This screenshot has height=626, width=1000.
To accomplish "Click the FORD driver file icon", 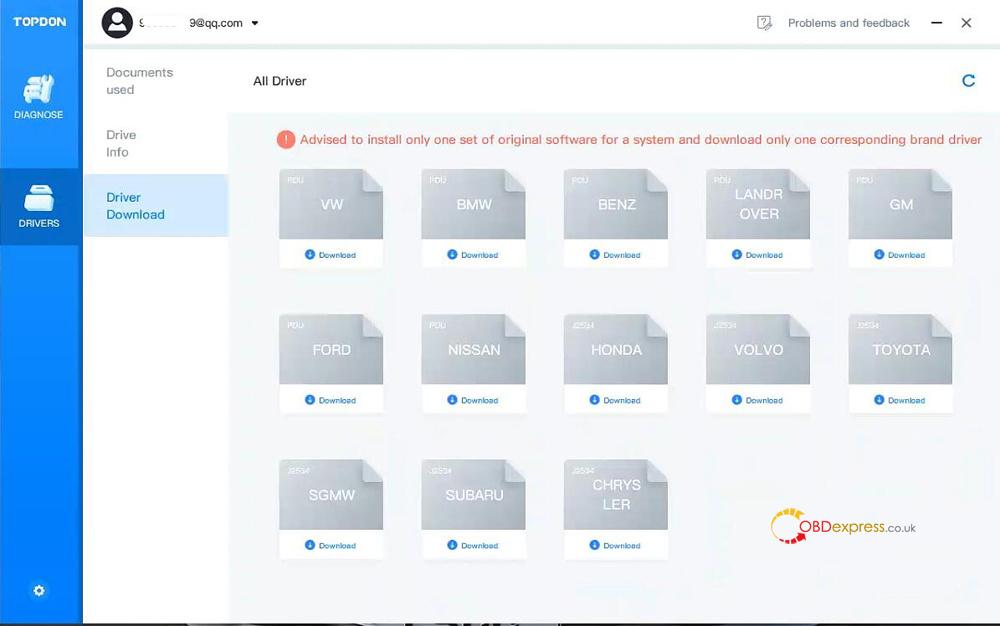I will (x=331, y=349).
